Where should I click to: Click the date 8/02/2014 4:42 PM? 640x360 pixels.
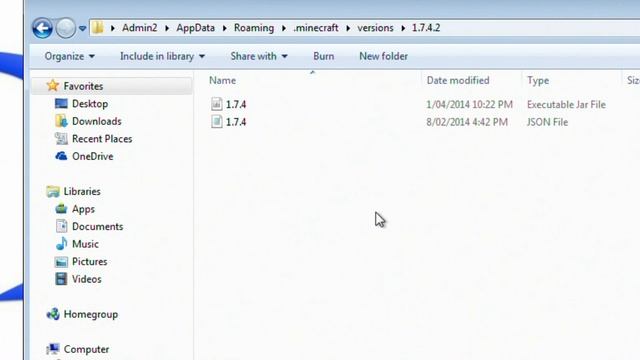pyautogui.click(x=467, y=122)
